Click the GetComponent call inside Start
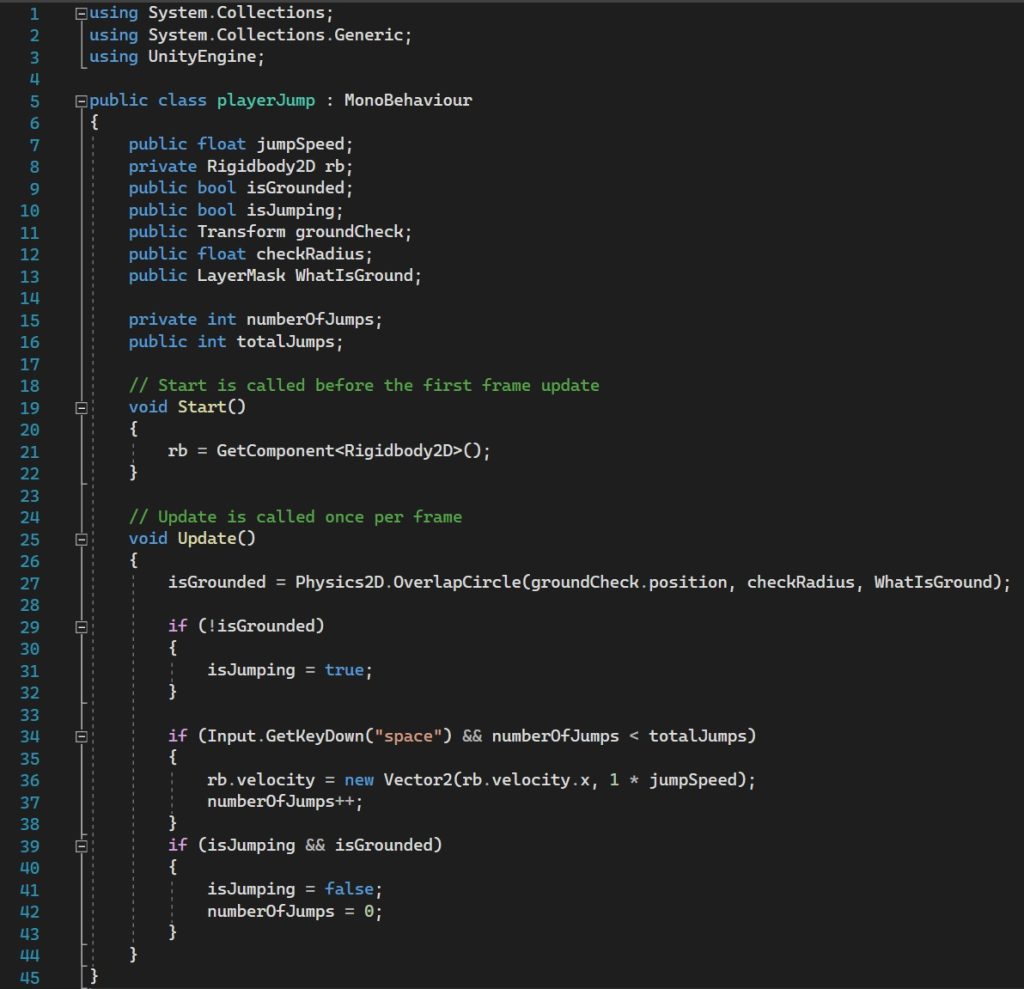Viewport: 1024px width, 989px height. pyautogui.click(x=279, y=451)
